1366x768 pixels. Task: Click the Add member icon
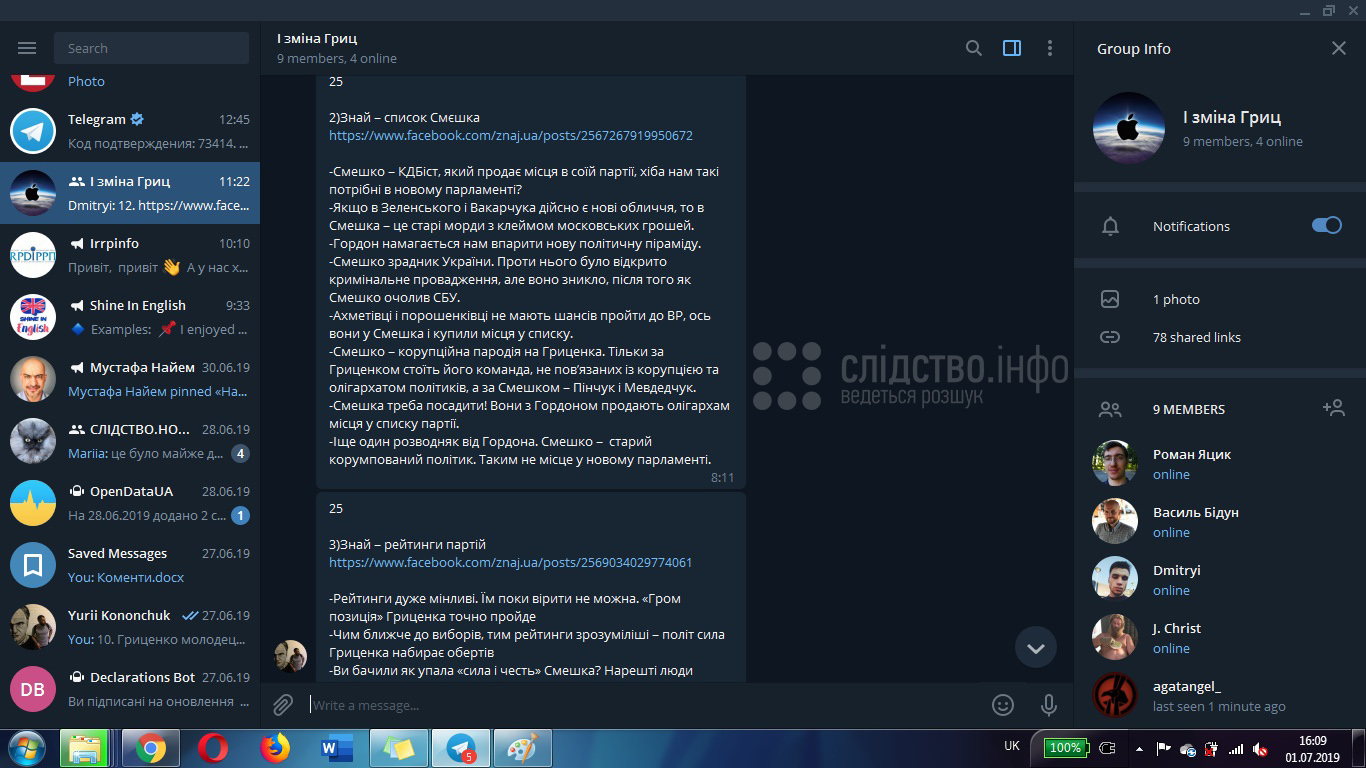pos(1333,408)
